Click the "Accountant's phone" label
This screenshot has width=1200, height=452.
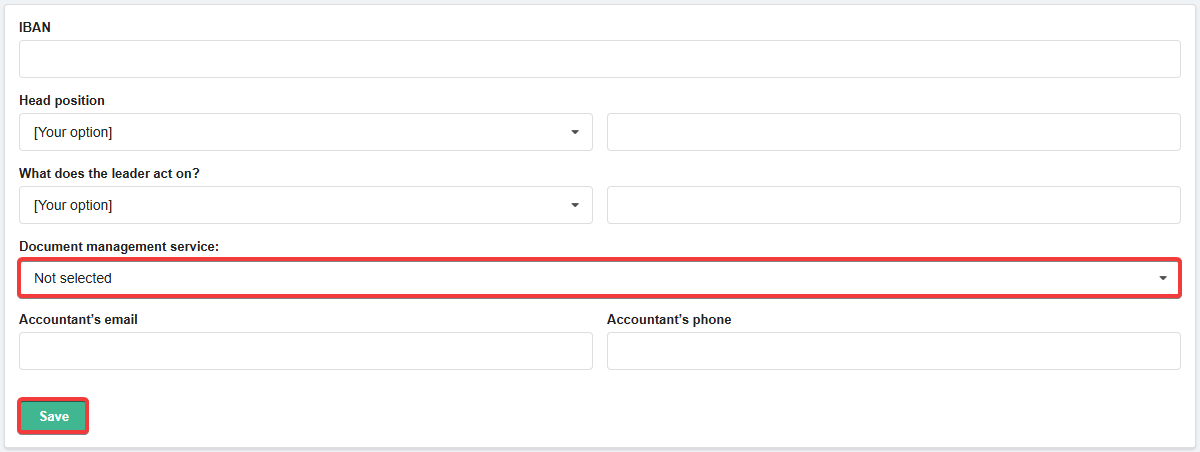(x=669, y=320)
